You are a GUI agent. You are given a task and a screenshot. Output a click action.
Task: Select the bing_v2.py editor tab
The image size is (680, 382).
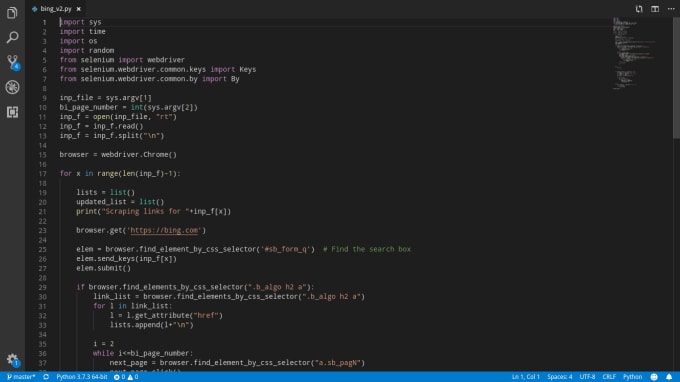tap(56, 9)
